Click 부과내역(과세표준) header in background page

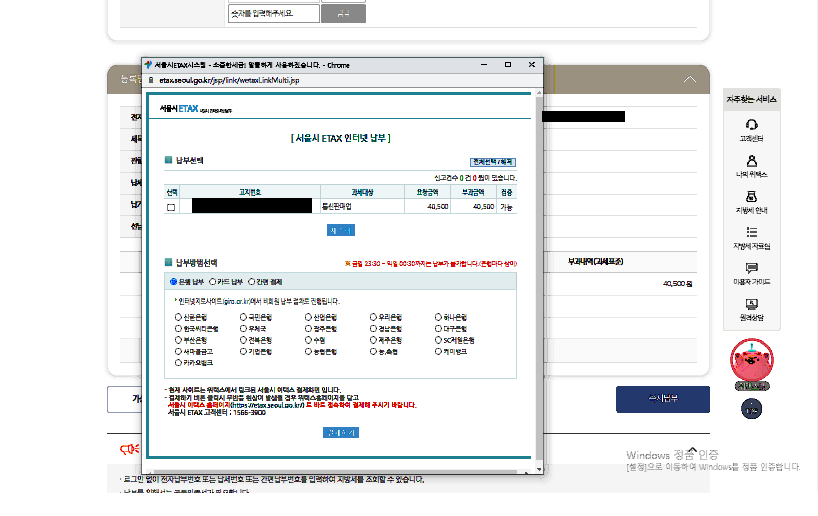pyautogui.click(x=595, y=261)
